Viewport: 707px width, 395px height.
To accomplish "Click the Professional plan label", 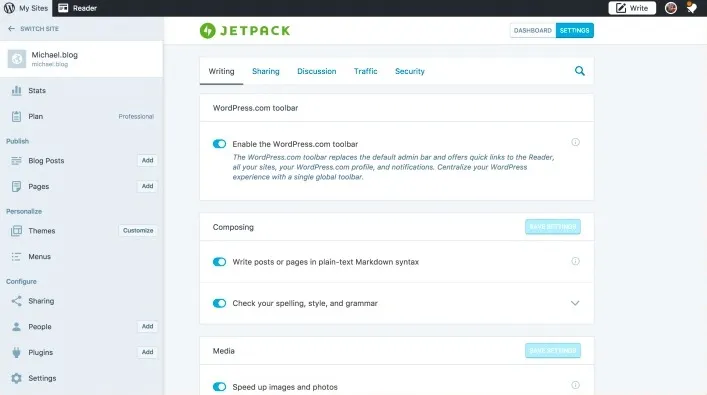I will coord(136,116).
